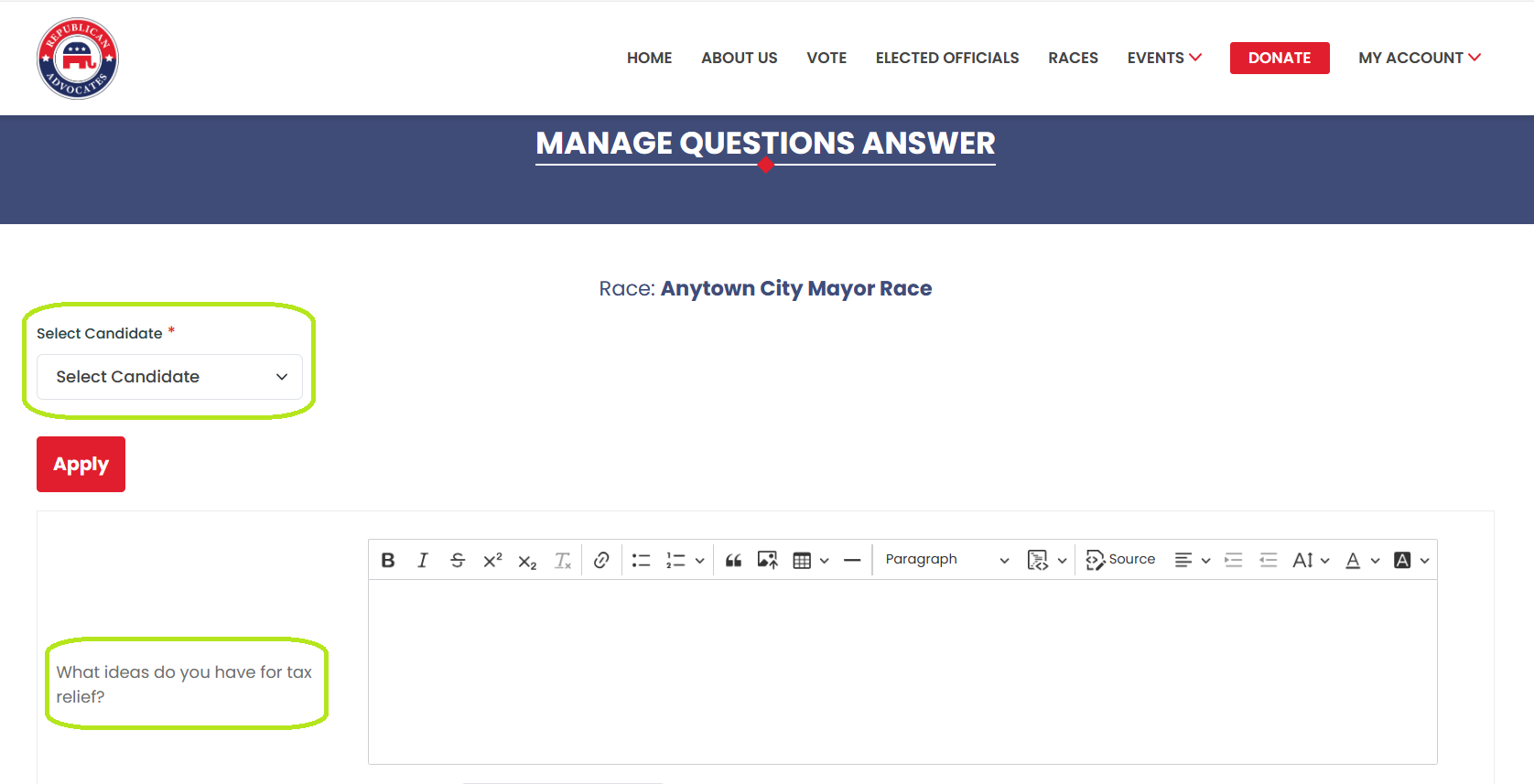Click the increase indent icon
This screenshot has width=1534, height=784.
[x=1234, y=560]
